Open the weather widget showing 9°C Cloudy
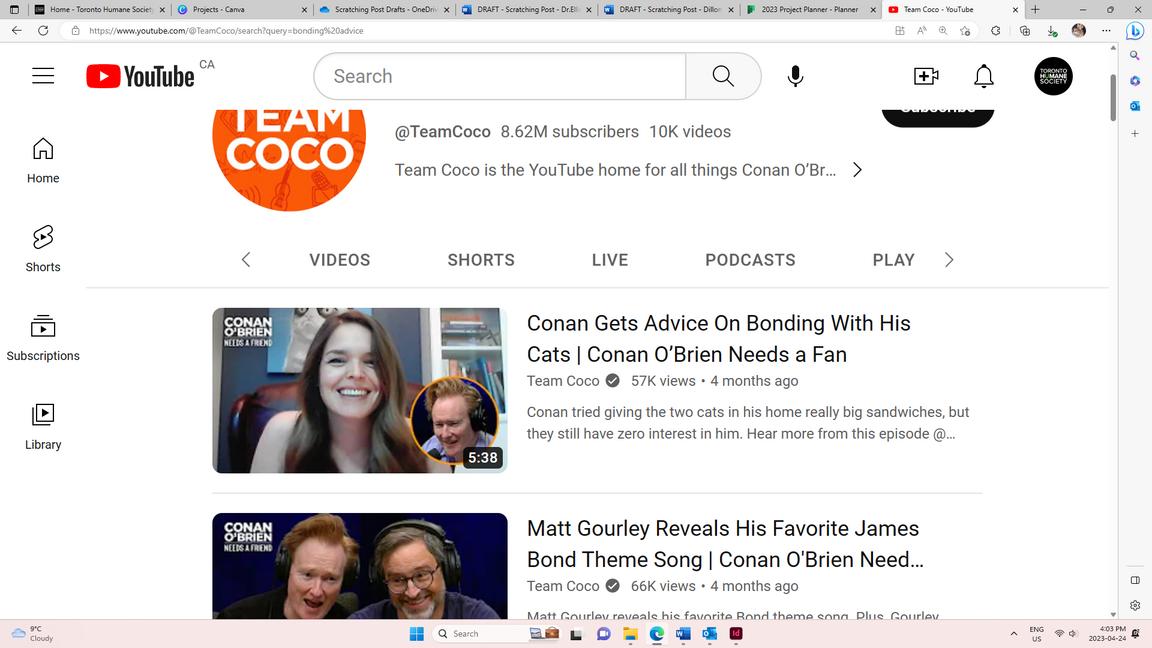Image resolution: width=1152 pixels, height=648 pixels. (32, 633)
